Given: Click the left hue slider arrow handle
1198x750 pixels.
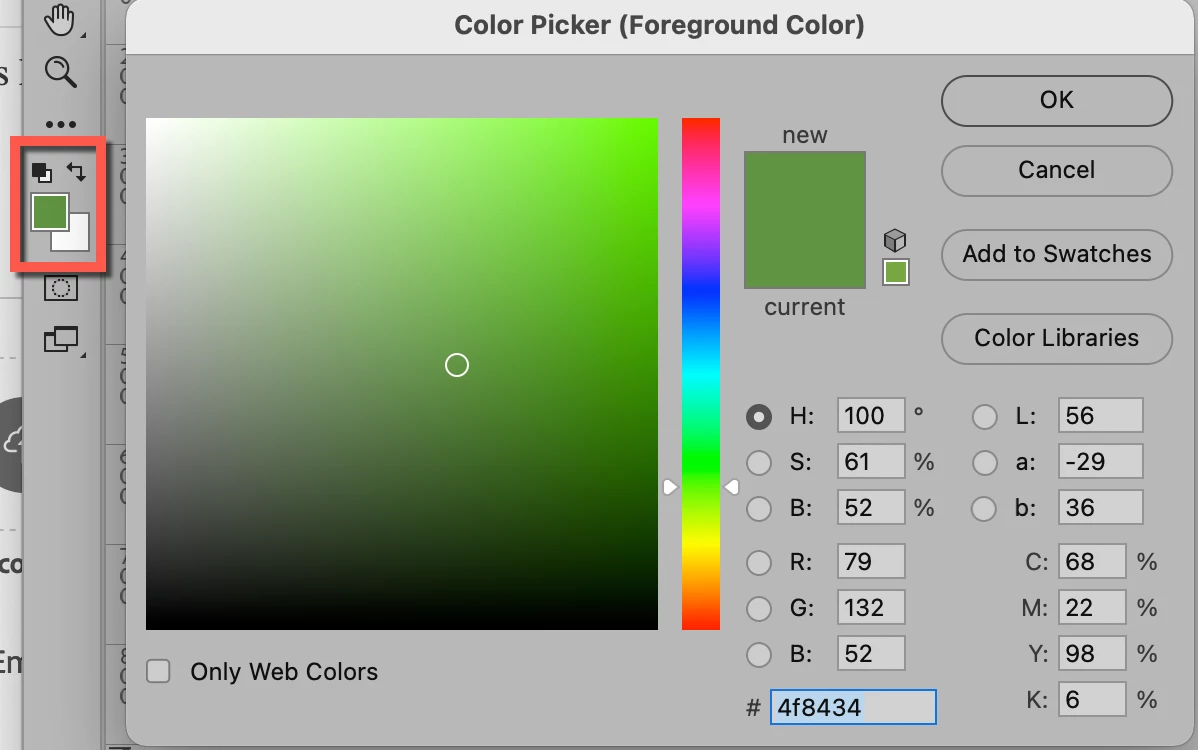Looking at the screenshot, I should click(x=670, y=487).
